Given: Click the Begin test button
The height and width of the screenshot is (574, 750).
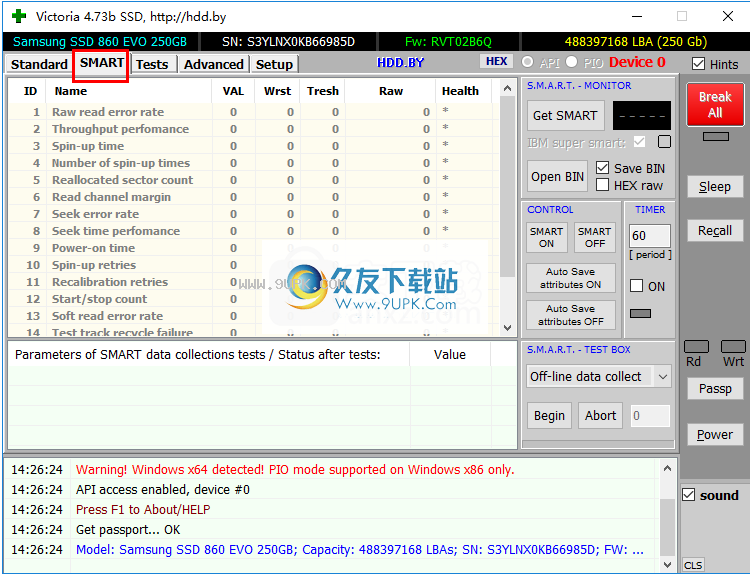Looking at the screenshot, I should coord(549,416).
